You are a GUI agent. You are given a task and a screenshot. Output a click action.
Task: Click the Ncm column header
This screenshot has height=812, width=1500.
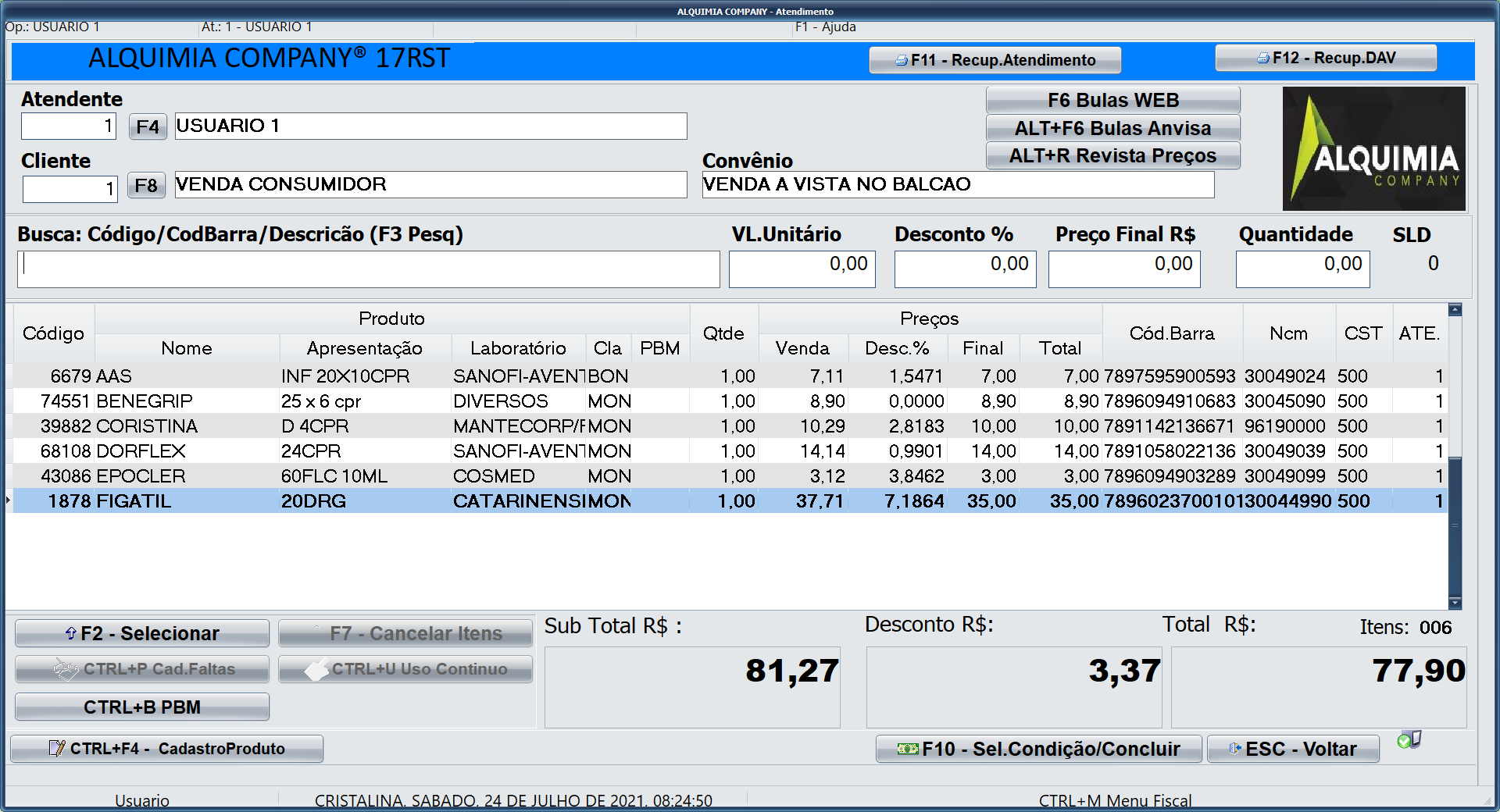(x=1288, y=333)
